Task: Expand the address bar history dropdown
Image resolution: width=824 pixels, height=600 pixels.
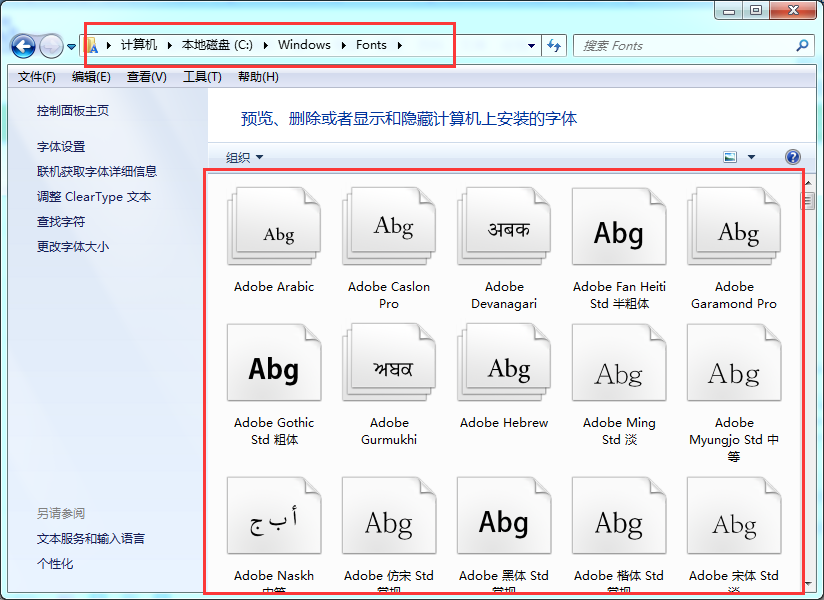Action: (531, 46)
